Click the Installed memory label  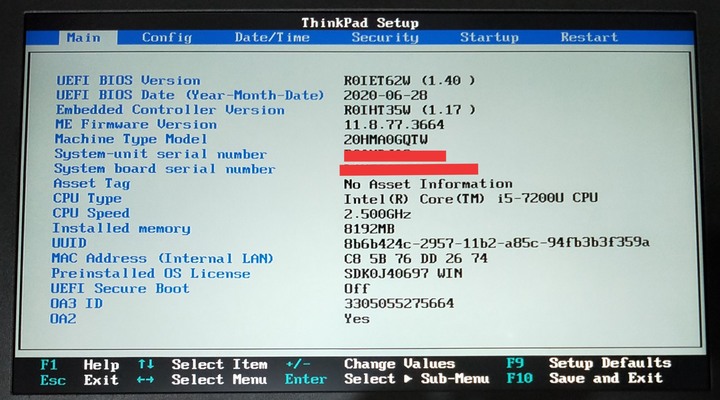[121, 228]
